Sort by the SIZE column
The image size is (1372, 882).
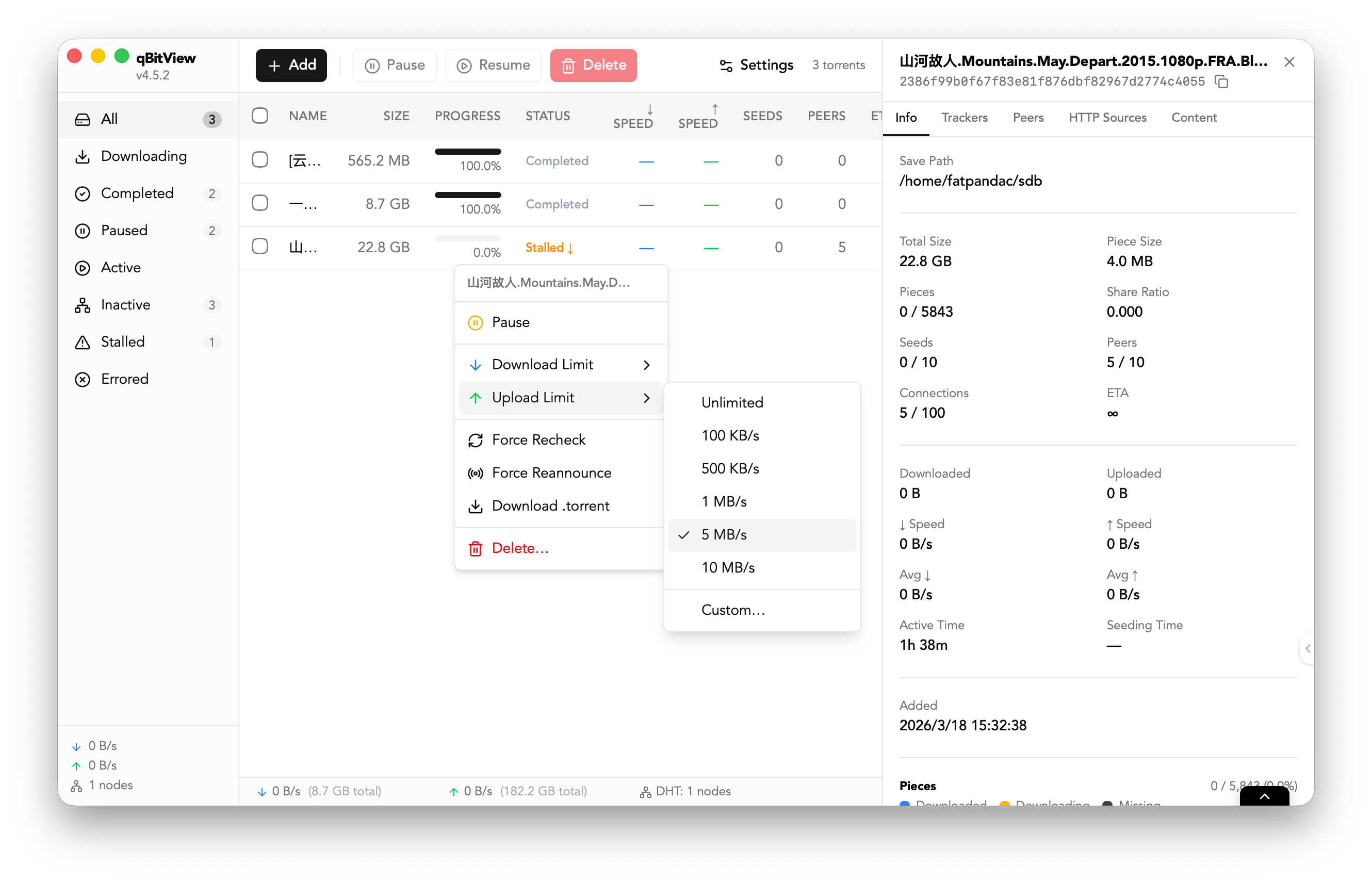[396, 116]
